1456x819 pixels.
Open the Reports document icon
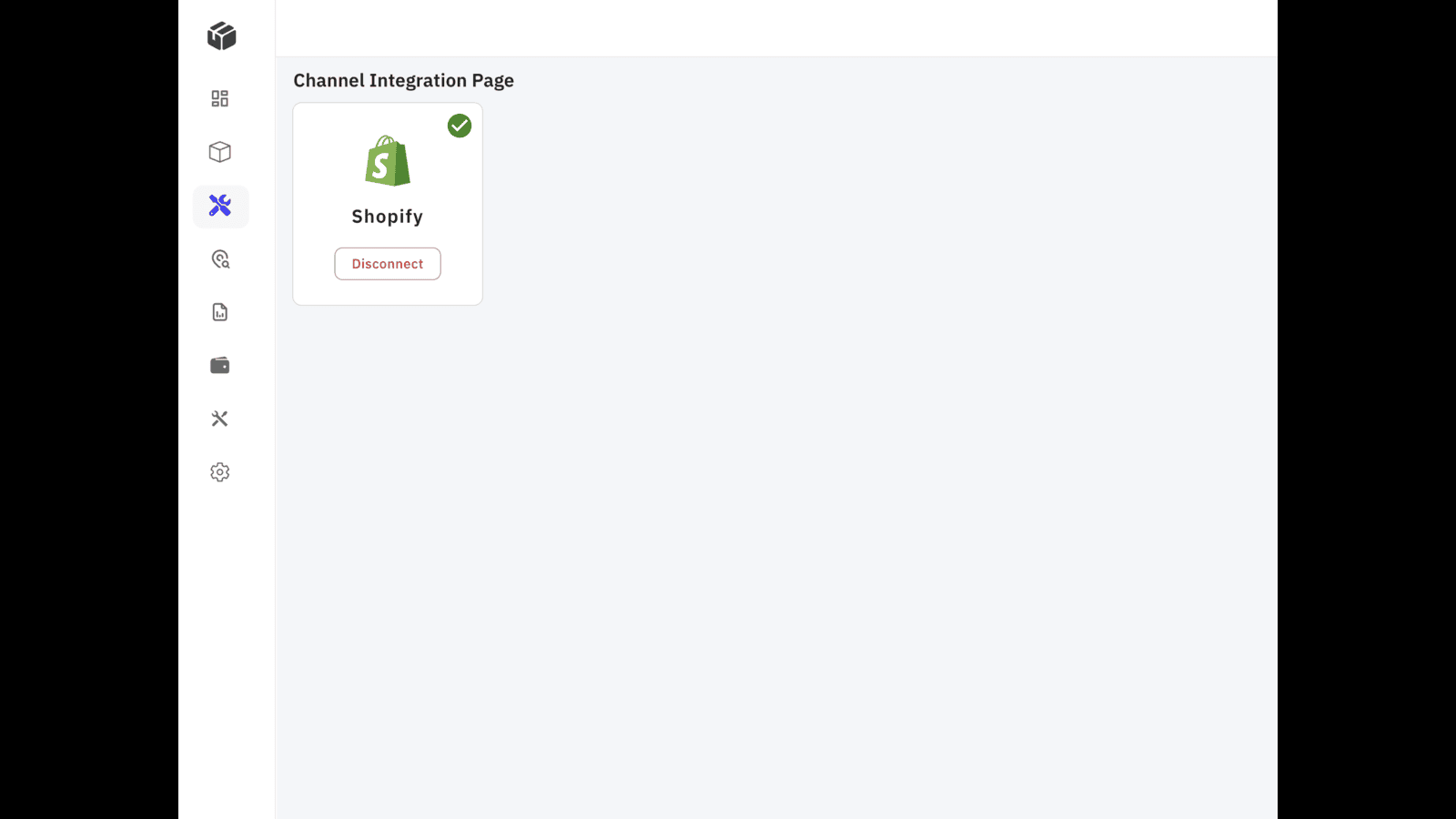tap(219, 312)
